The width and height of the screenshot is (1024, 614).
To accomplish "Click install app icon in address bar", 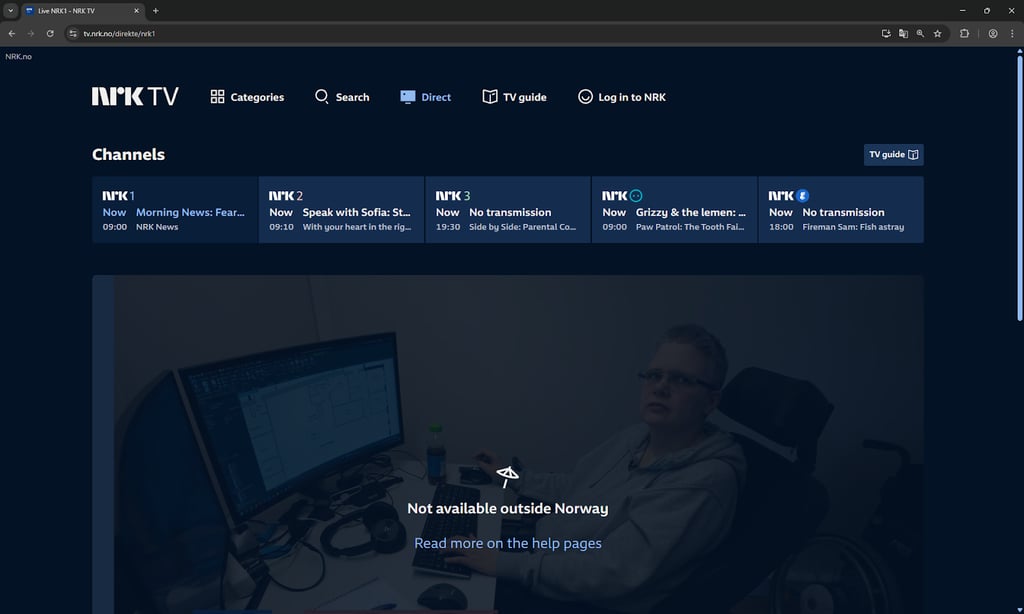I will click(886, 33).
